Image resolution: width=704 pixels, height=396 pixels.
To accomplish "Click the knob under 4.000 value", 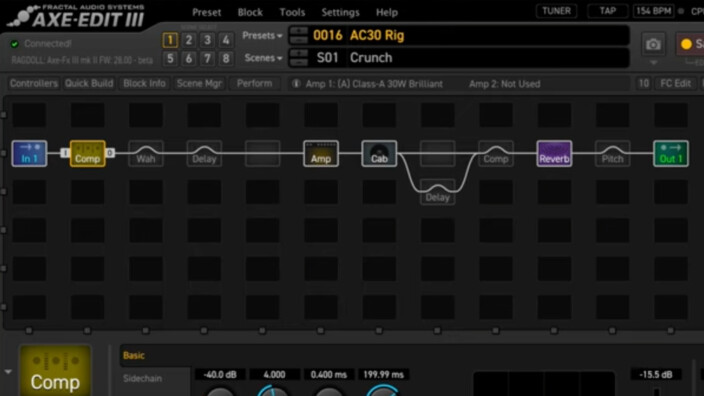I will pos(273,392).
